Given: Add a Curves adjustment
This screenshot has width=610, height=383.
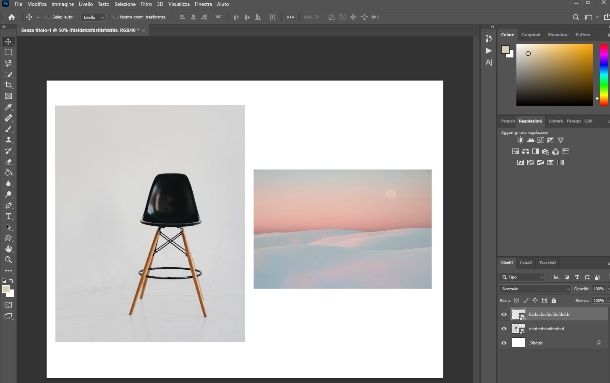Looking at the screenshot, I should (540, 140).
